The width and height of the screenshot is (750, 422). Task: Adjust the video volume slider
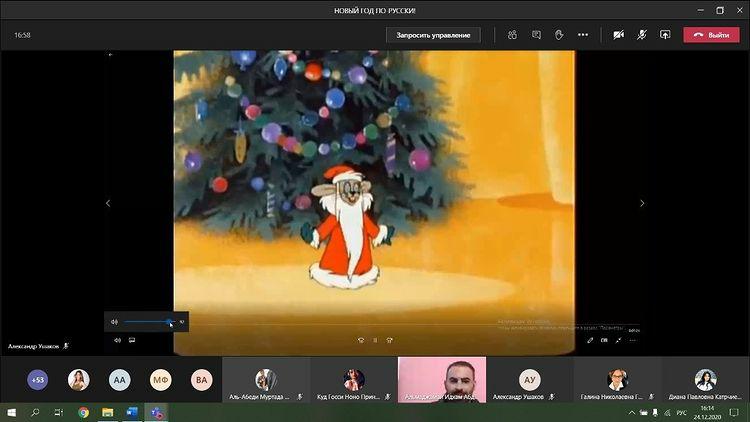(x=149, y=322)
